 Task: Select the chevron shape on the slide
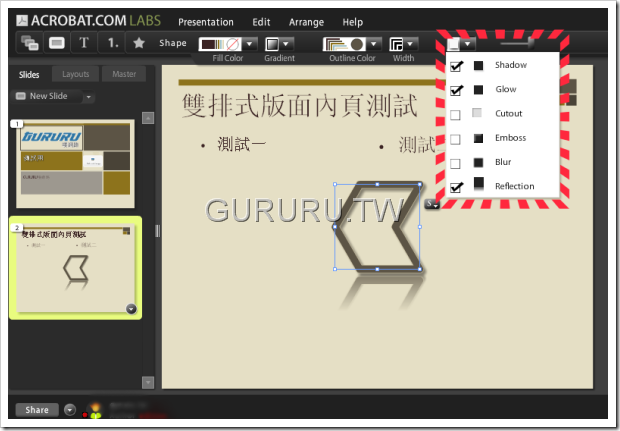coord(378,227)
